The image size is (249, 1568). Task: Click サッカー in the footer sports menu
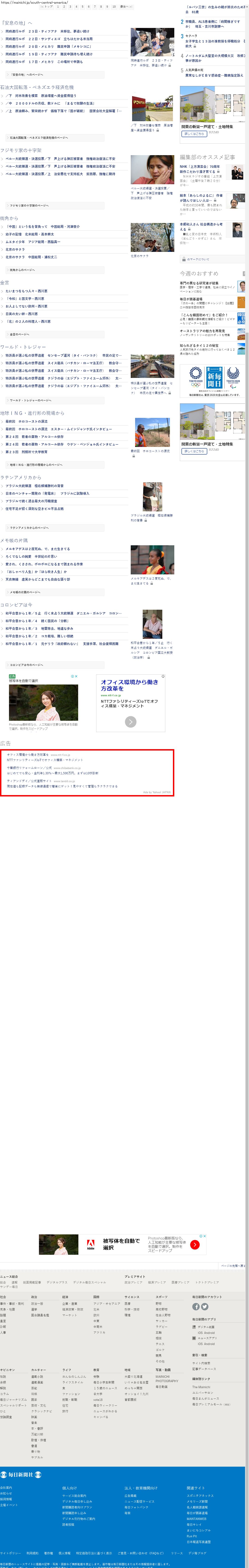click(162, 1321)
